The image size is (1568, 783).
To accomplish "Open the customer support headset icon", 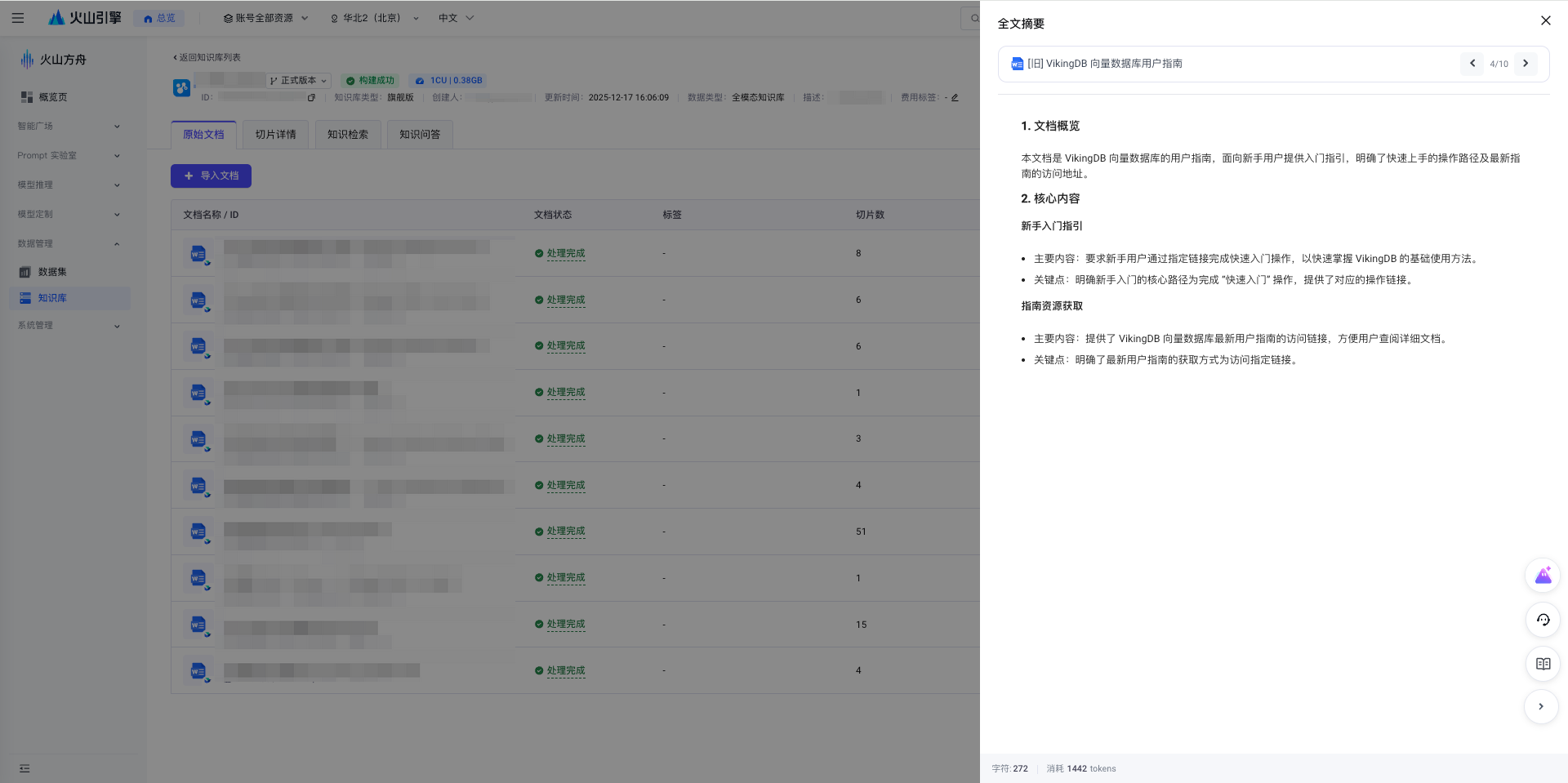I will pos(1543,620).
